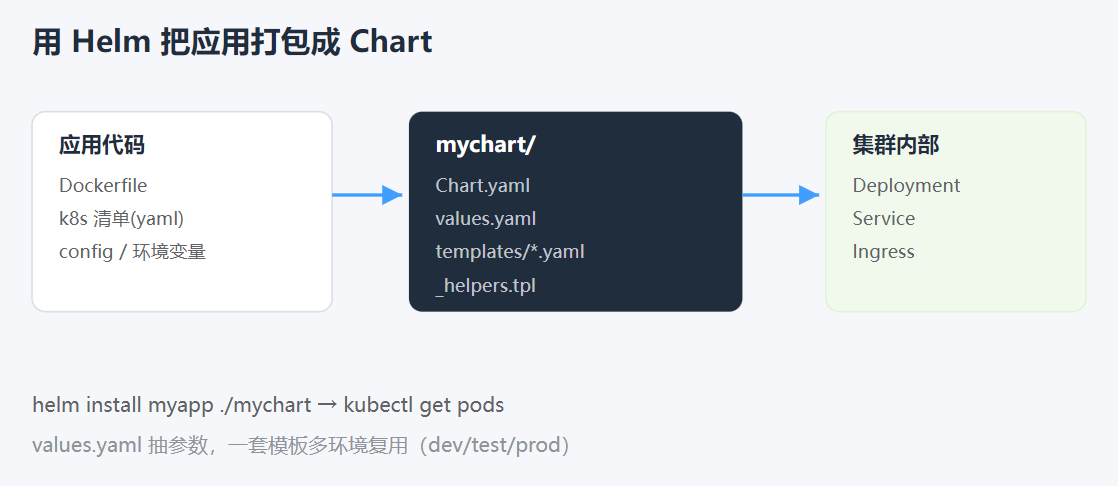Click the k8s 清单(yaml) line
This screenshot has height=486, width=1118.
click(122, 219)
